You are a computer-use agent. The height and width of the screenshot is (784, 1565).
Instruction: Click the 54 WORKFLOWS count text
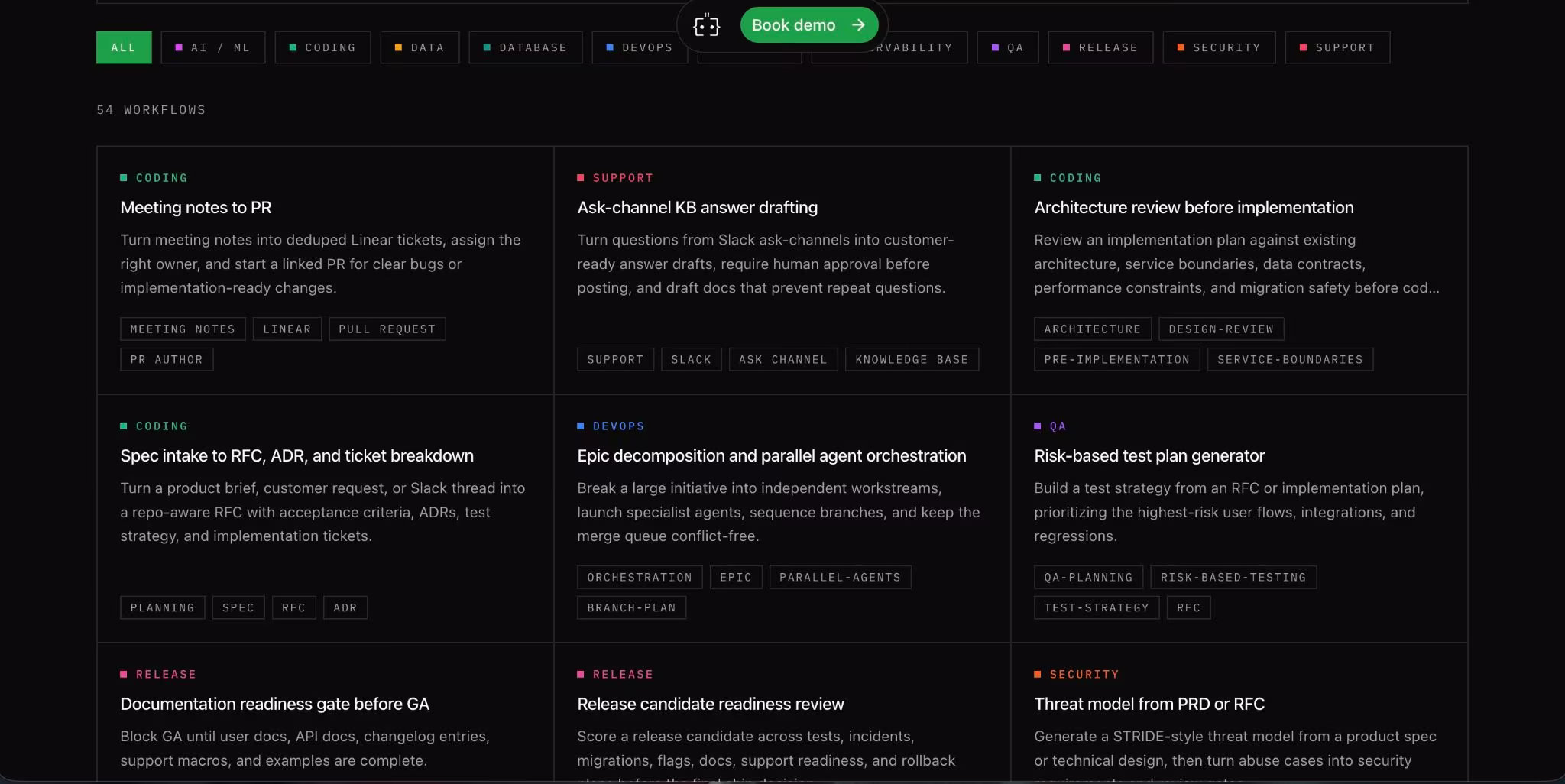click(151, 110)
